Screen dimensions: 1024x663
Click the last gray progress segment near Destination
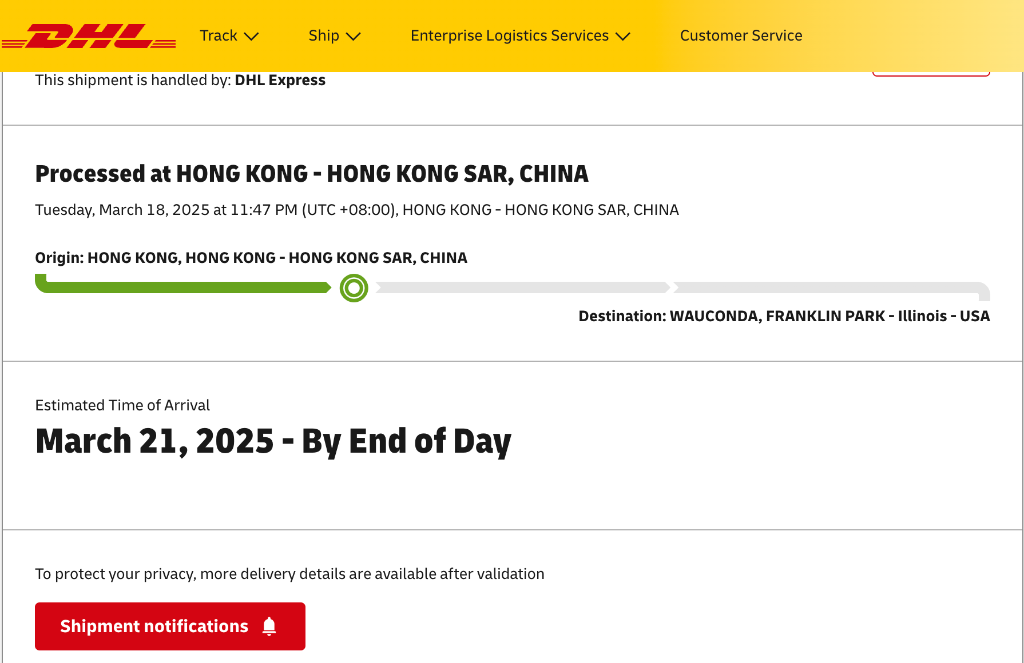pos(830,289)
